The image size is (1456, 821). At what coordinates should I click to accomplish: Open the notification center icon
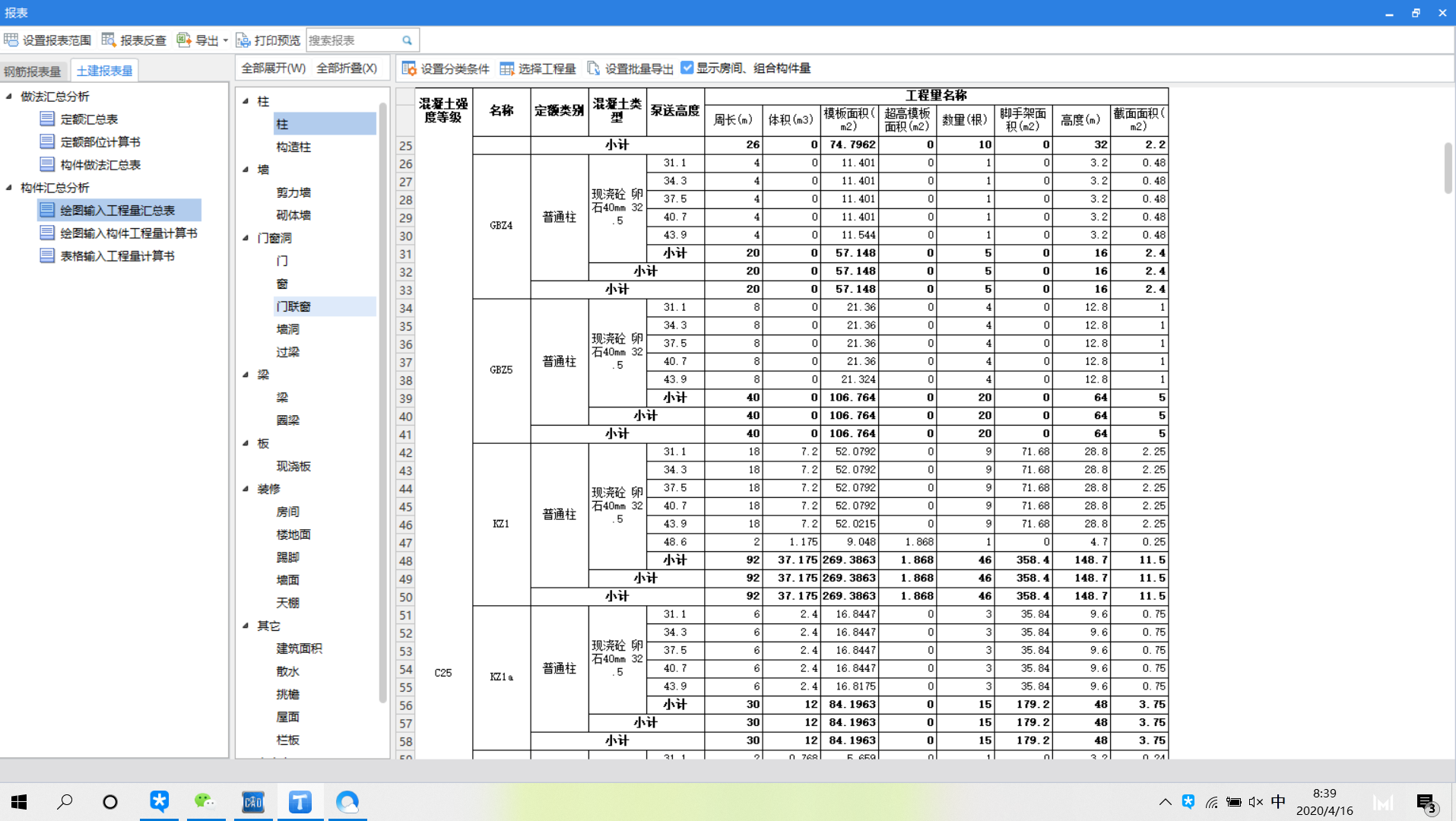tap(1426, 803)
